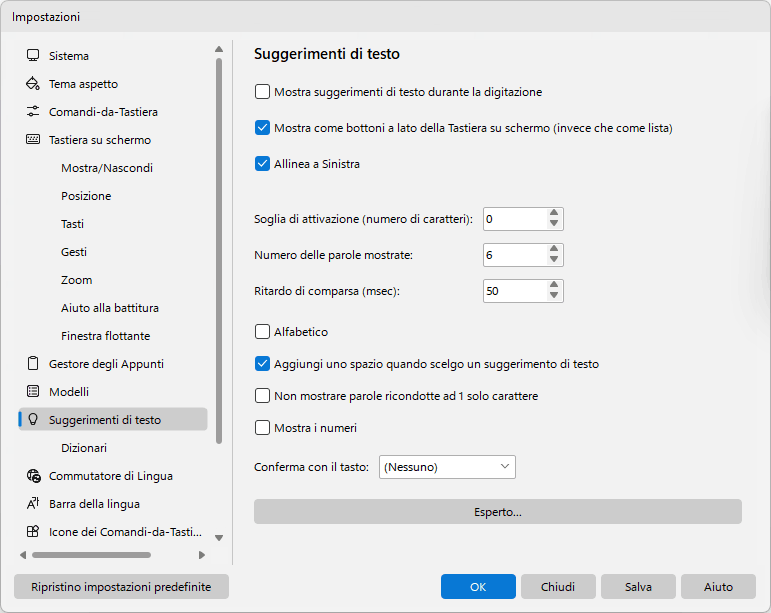771x613 pixels.
Task: Check the Mostra i numeri box
Action: [262, 428]
